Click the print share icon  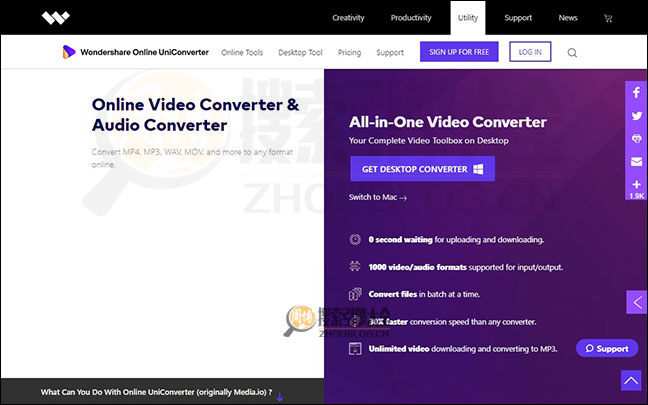636,138
